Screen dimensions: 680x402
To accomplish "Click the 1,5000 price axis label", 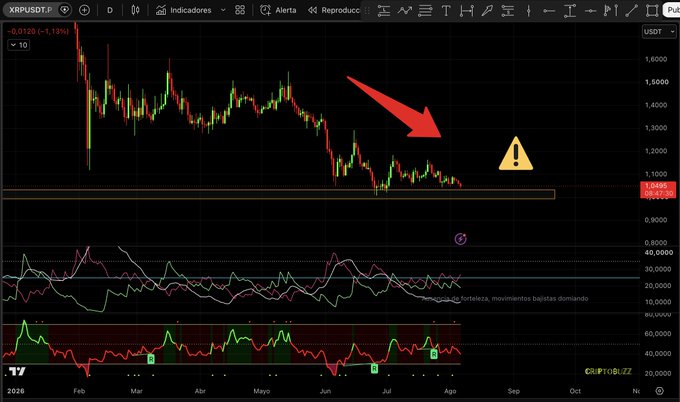I will [x=657, y=82].
